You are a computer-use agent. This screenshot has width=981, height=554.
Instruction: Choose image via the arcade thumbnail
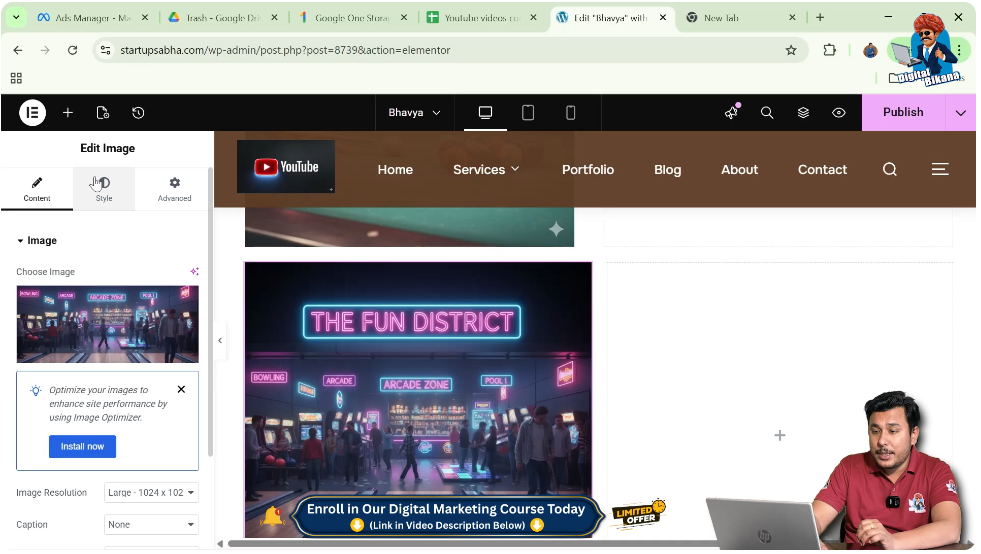[x=108, y=324]
